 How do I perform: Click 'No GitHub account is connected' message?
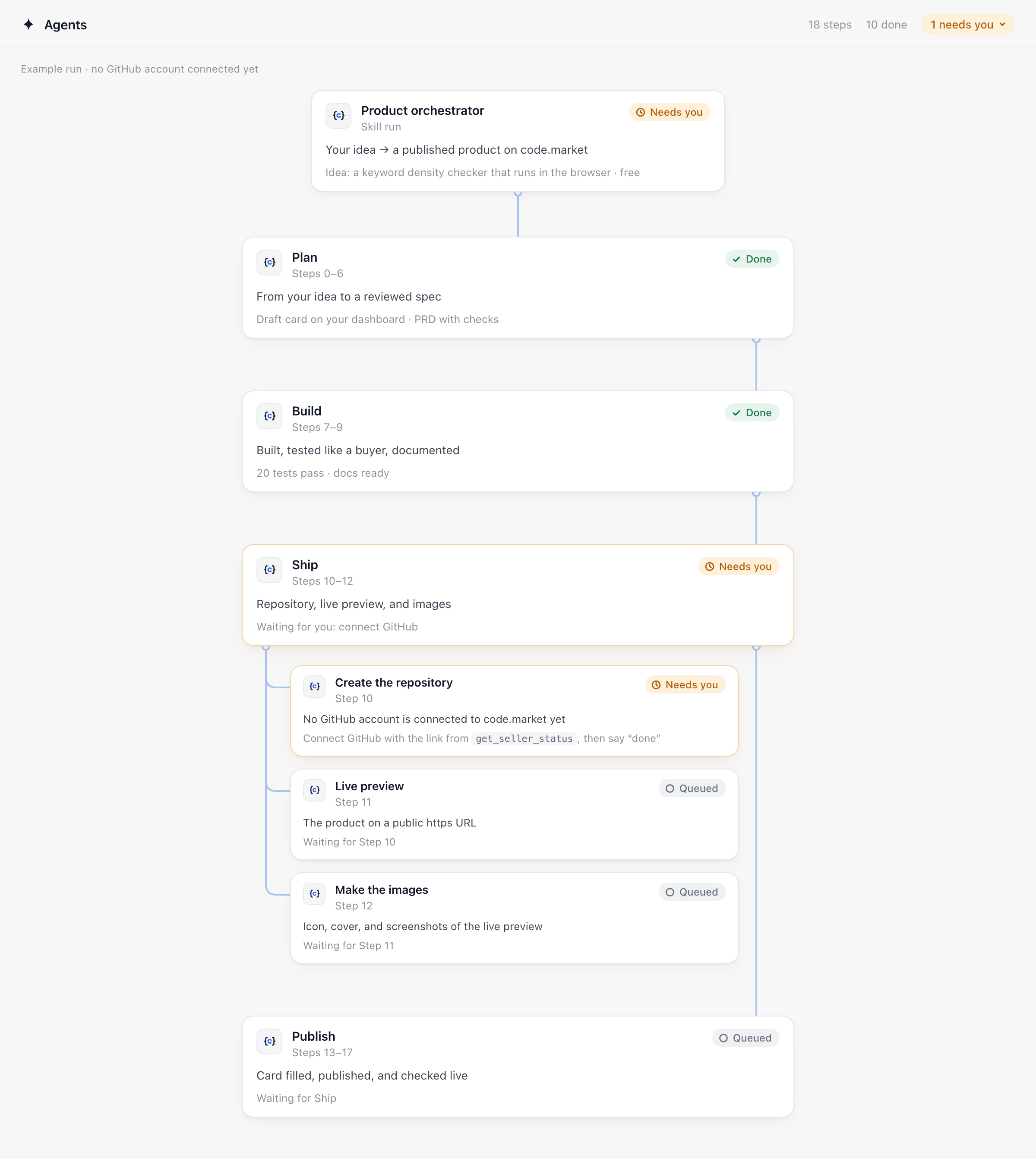(x=434, y=719)
